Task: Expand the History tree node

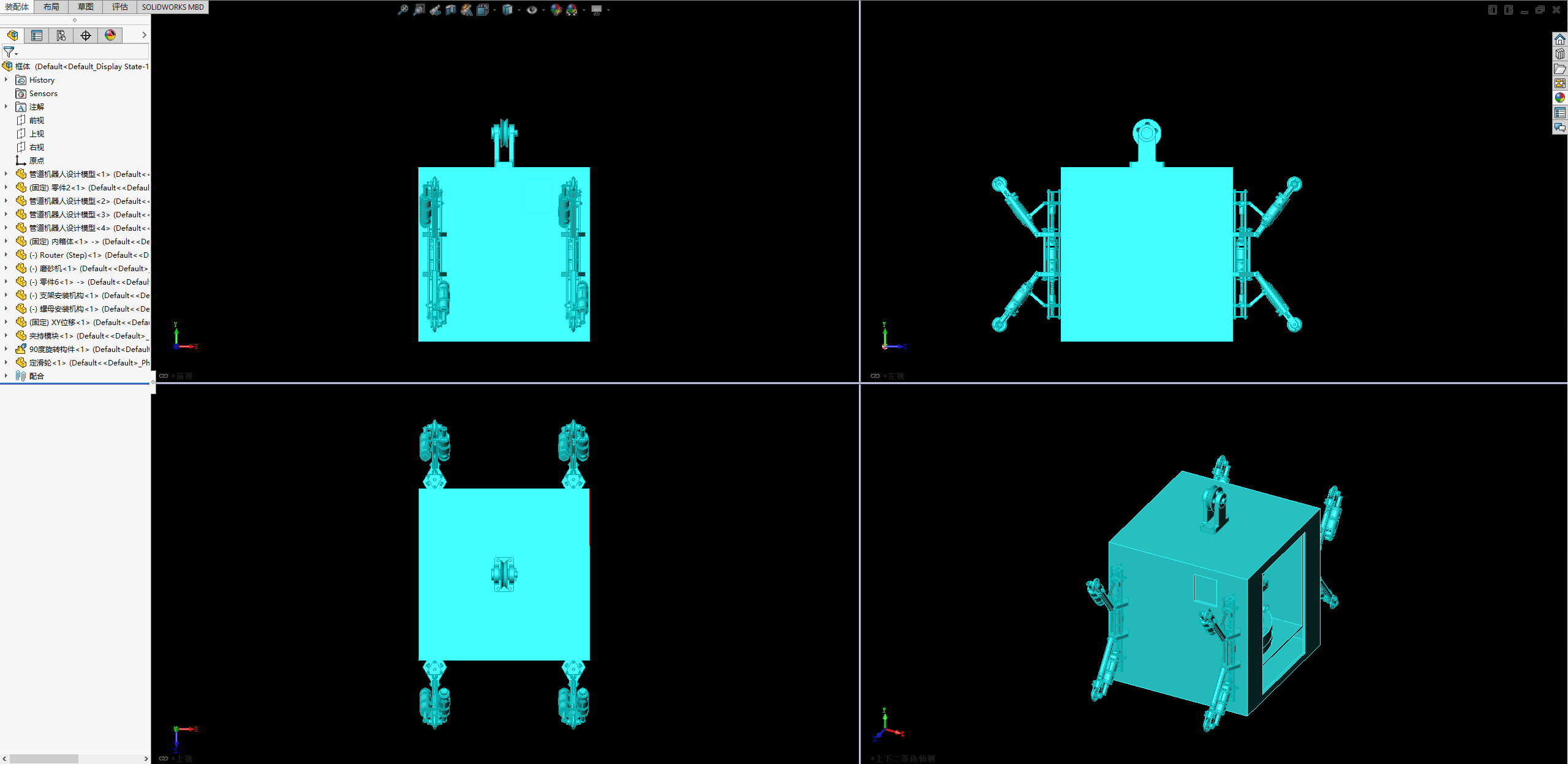Action: pyautogui.click(x=6, y=80)
